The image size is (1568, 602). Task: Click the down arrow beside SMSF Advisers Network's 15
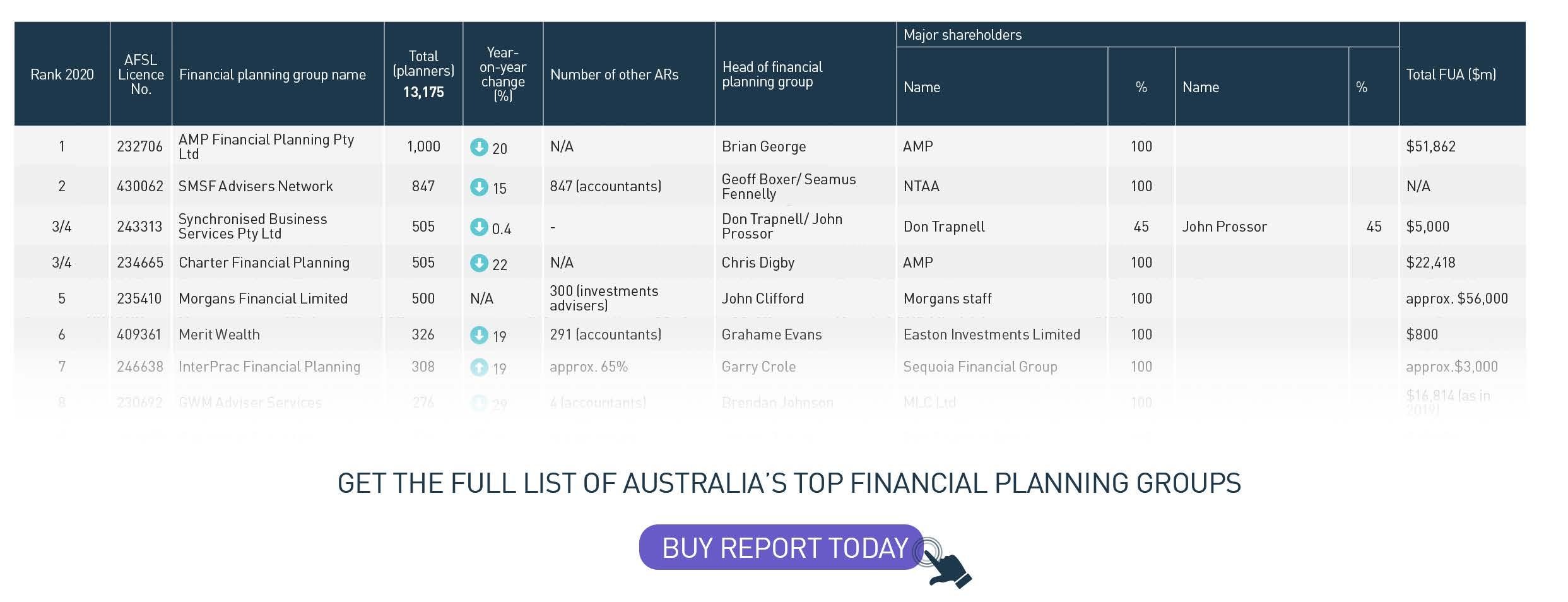point(479,187)
